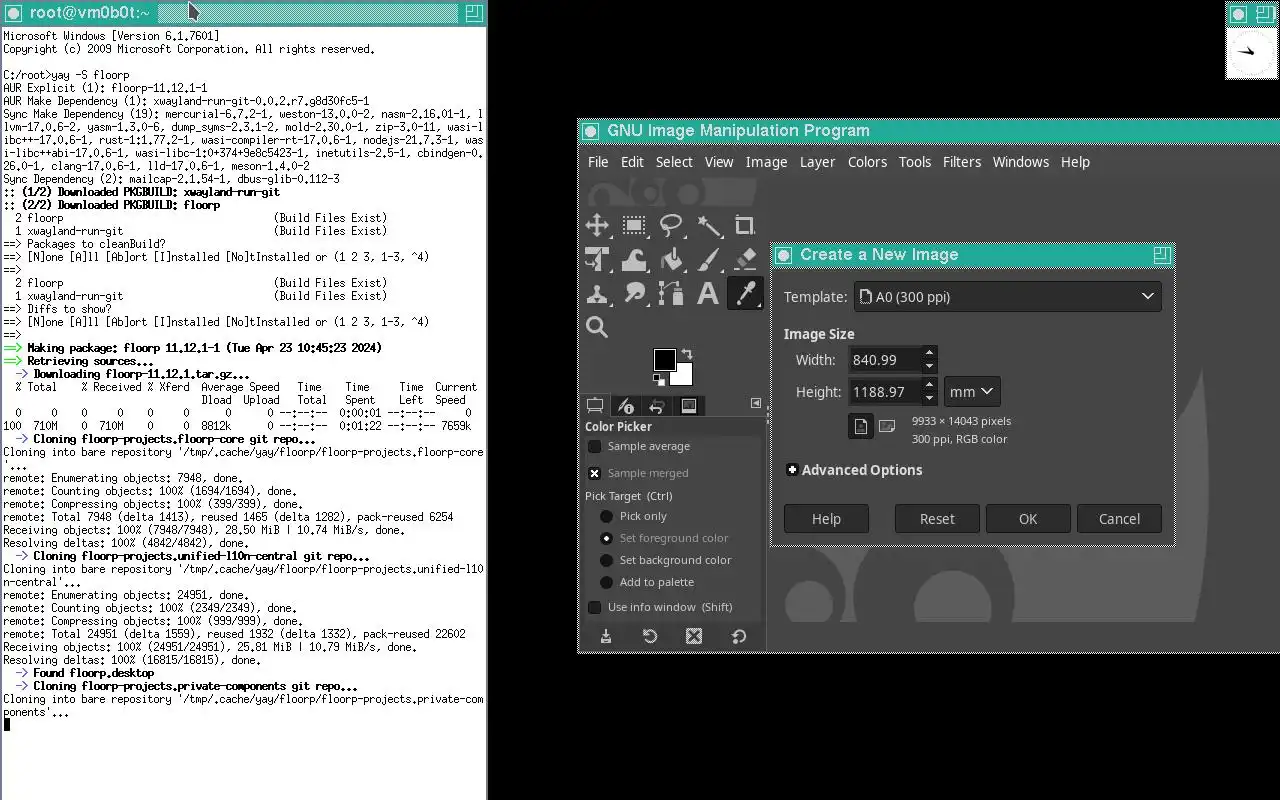Click the white background color swatch
This screenshot has height=800, width=1280.
pyautogui.click(x=684, y=375)
